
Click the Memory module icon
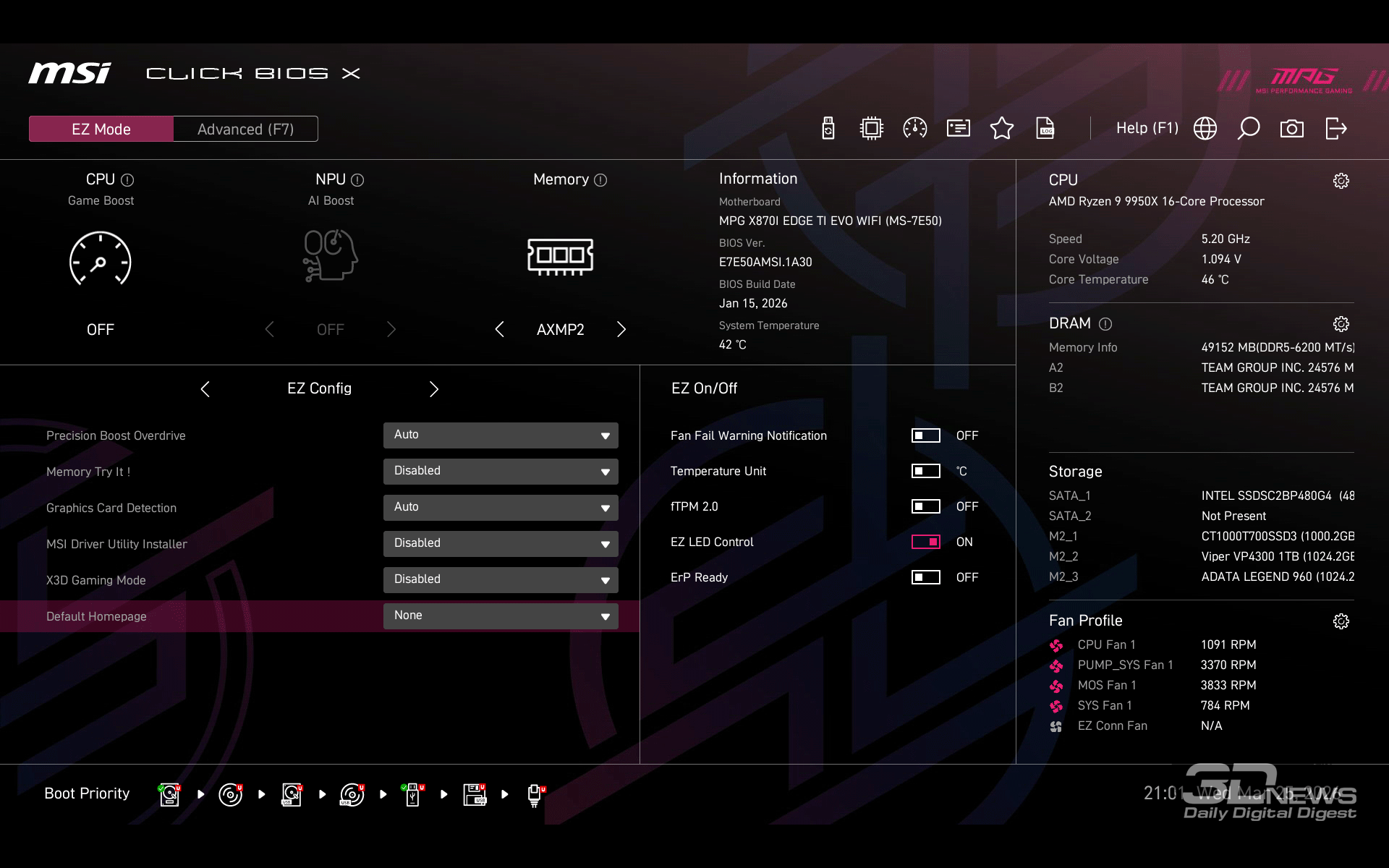pos(560,257)
